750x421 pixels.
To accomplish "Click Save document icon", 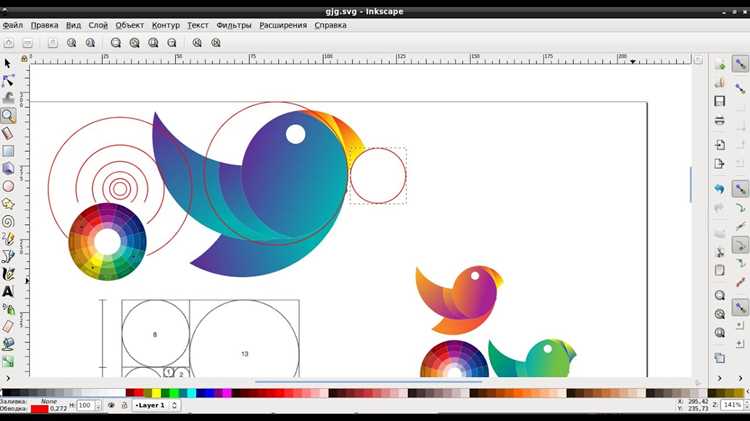I will click(719, 101).
